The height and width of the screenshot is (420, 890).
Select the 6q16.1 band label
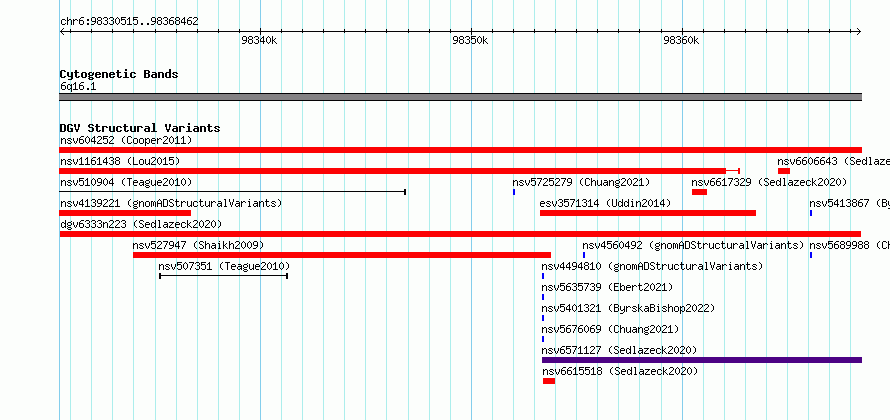[x=78, y=87]
